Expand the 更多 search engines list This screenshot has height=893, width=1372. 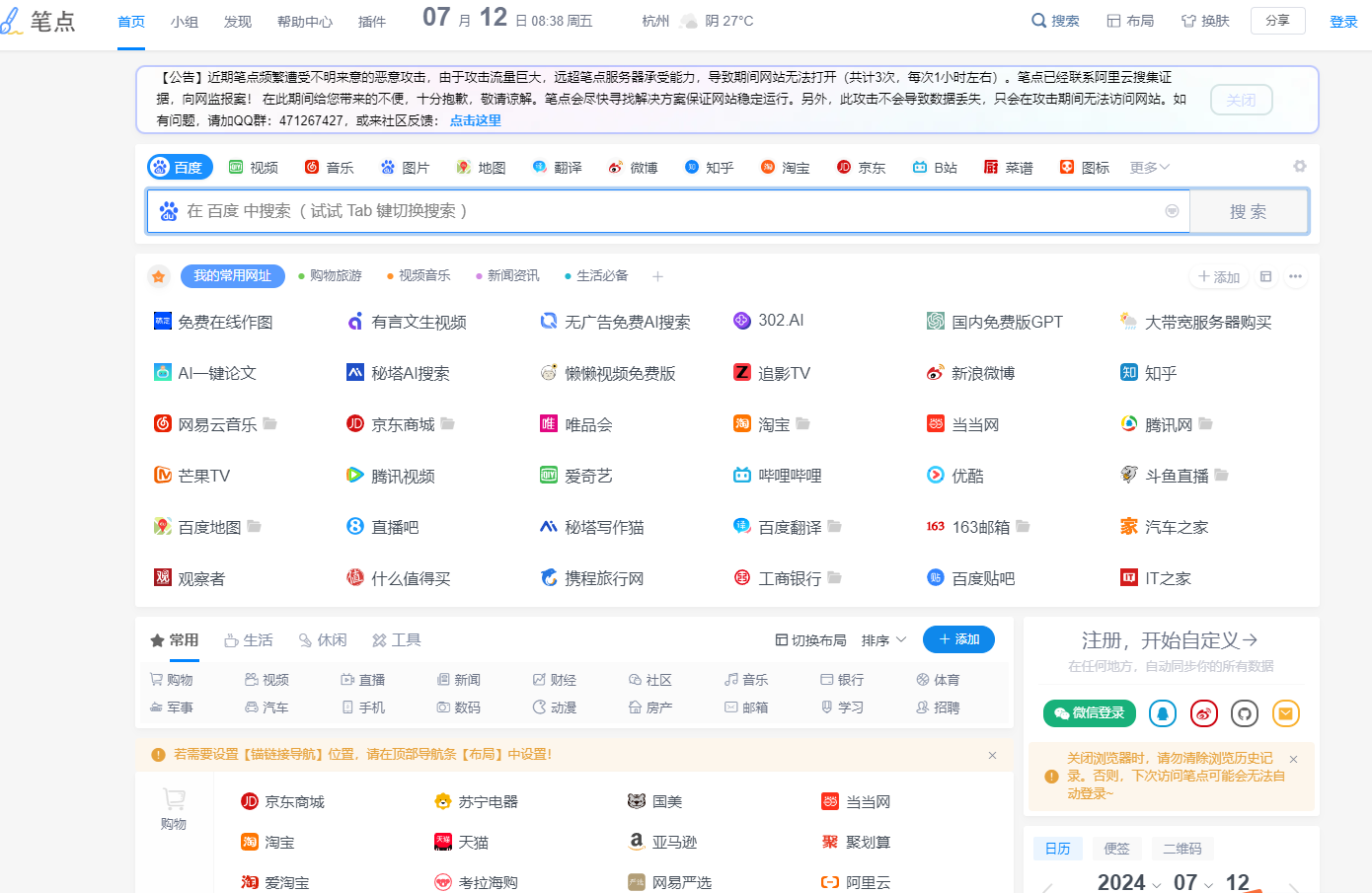pos(1150,168)
